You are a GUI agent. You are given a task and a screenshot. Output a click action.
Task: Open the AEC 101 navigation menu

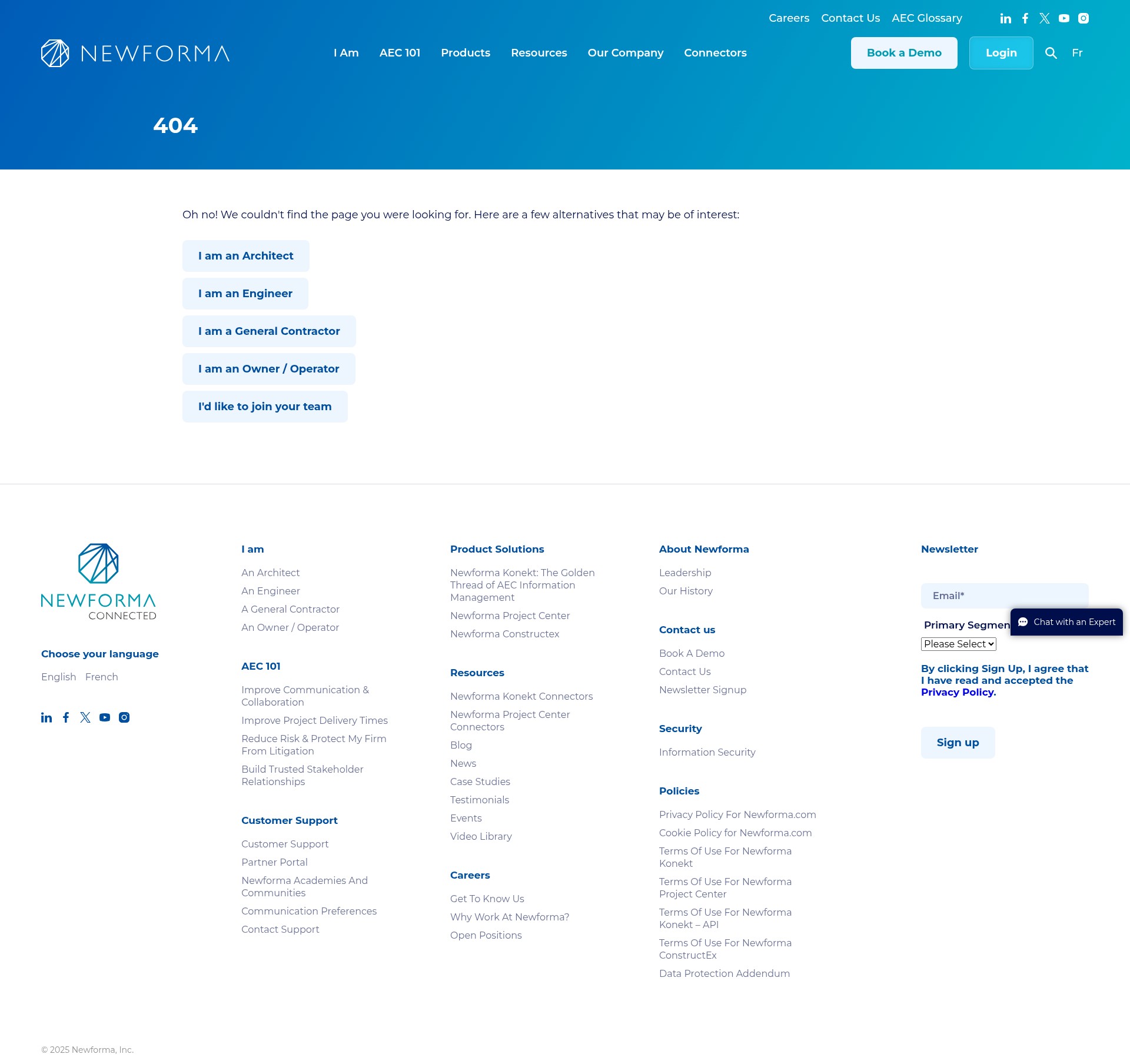(400, 53)
